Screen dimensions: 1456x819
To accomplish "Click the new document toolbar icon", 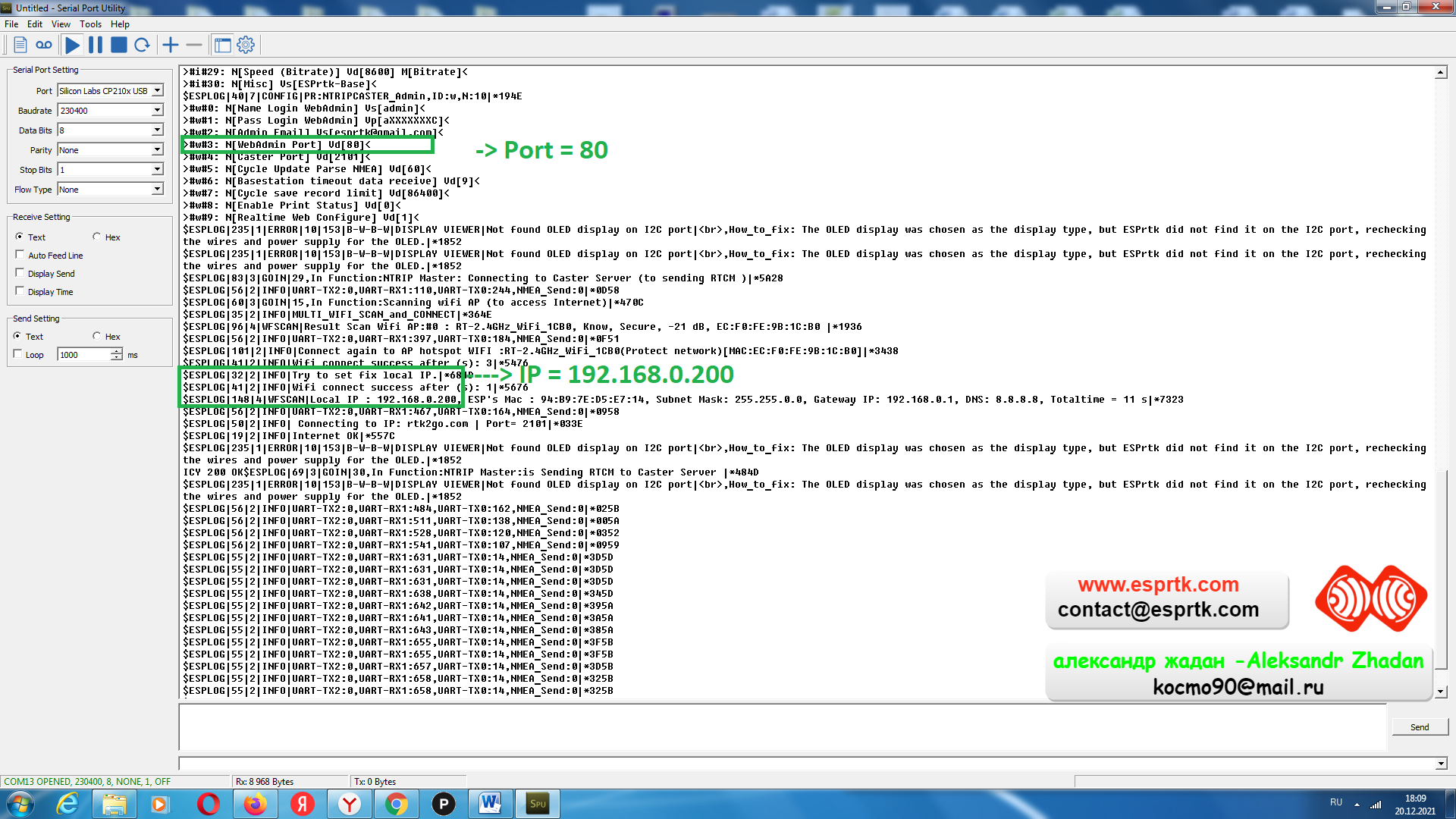I will [x=20, y=45].
